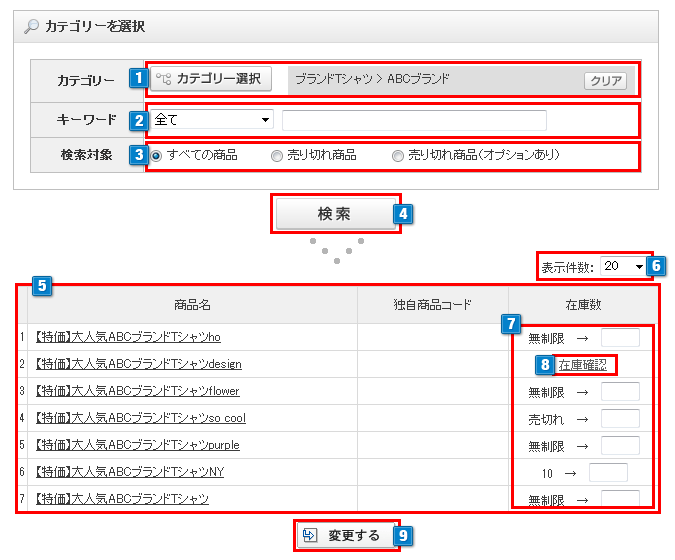This screenshot has width=675, height=560.
Task: Select 売り切れ商品(オプションあり) radio option
Action: tap(398, 156)
